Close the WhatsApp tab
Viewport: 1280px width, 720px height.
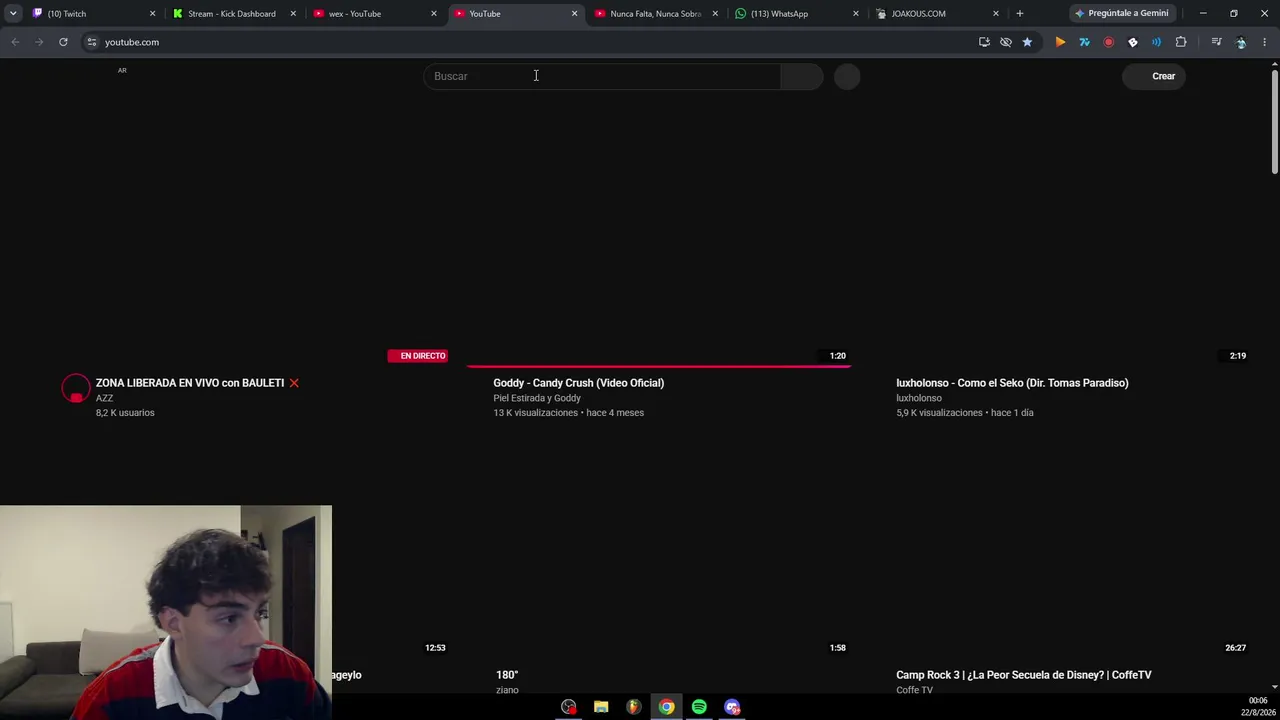click(x=855, y=14)
